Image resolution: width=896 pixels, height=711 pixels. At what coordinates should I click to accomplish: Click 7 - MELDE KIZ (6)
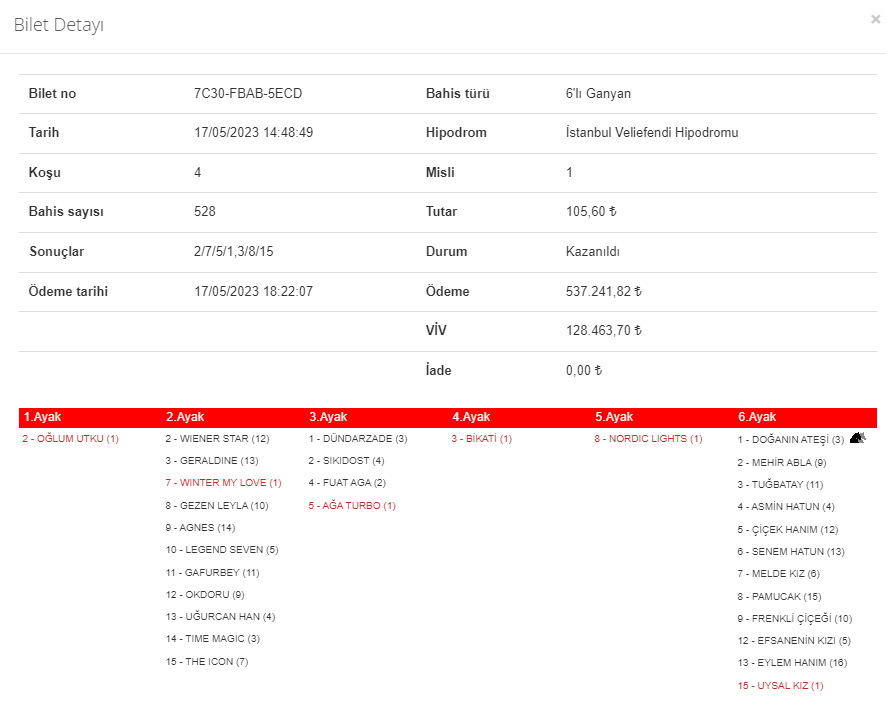point(779,574)
